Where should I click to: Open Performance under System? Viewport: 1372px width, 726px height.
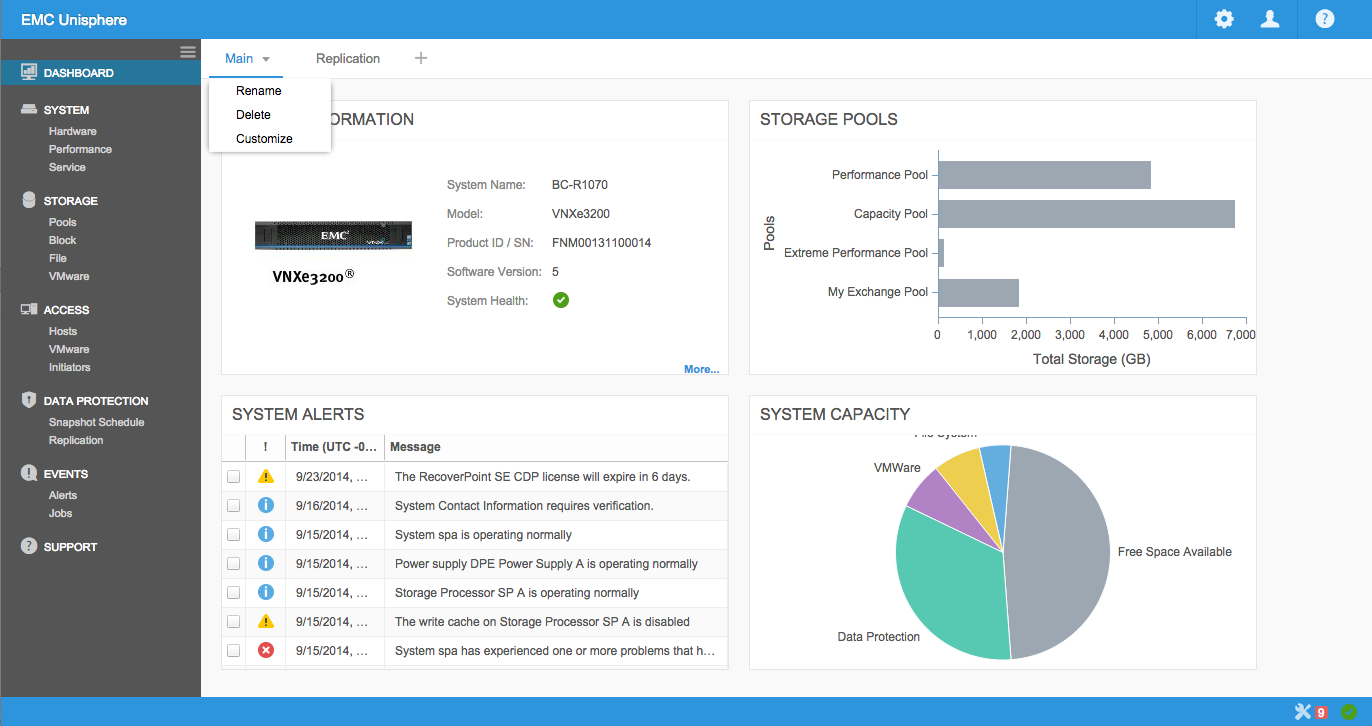[80, 149]
